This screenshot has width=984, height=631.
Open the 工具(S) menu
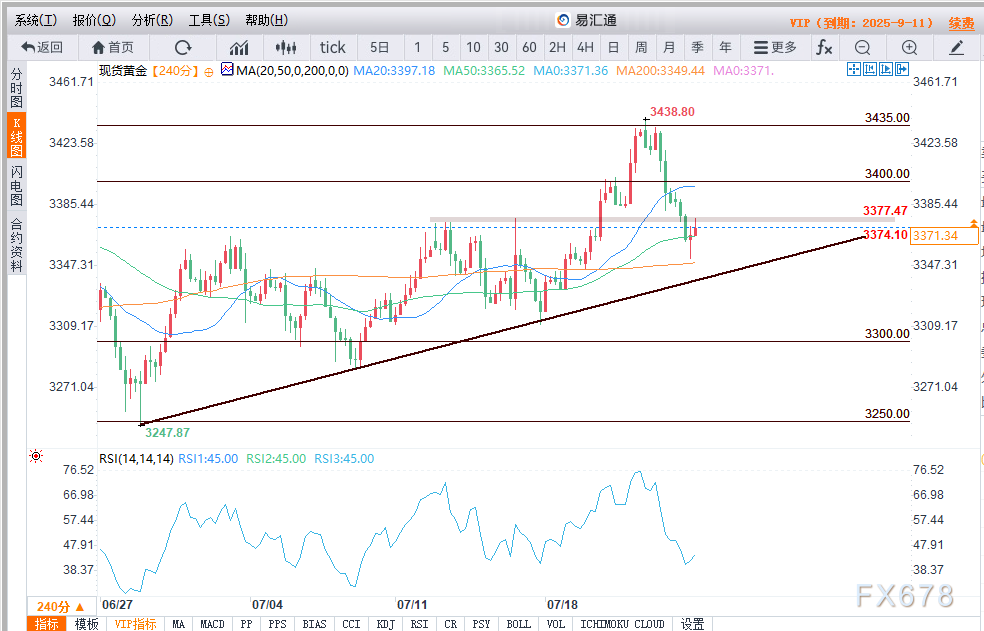209,20
